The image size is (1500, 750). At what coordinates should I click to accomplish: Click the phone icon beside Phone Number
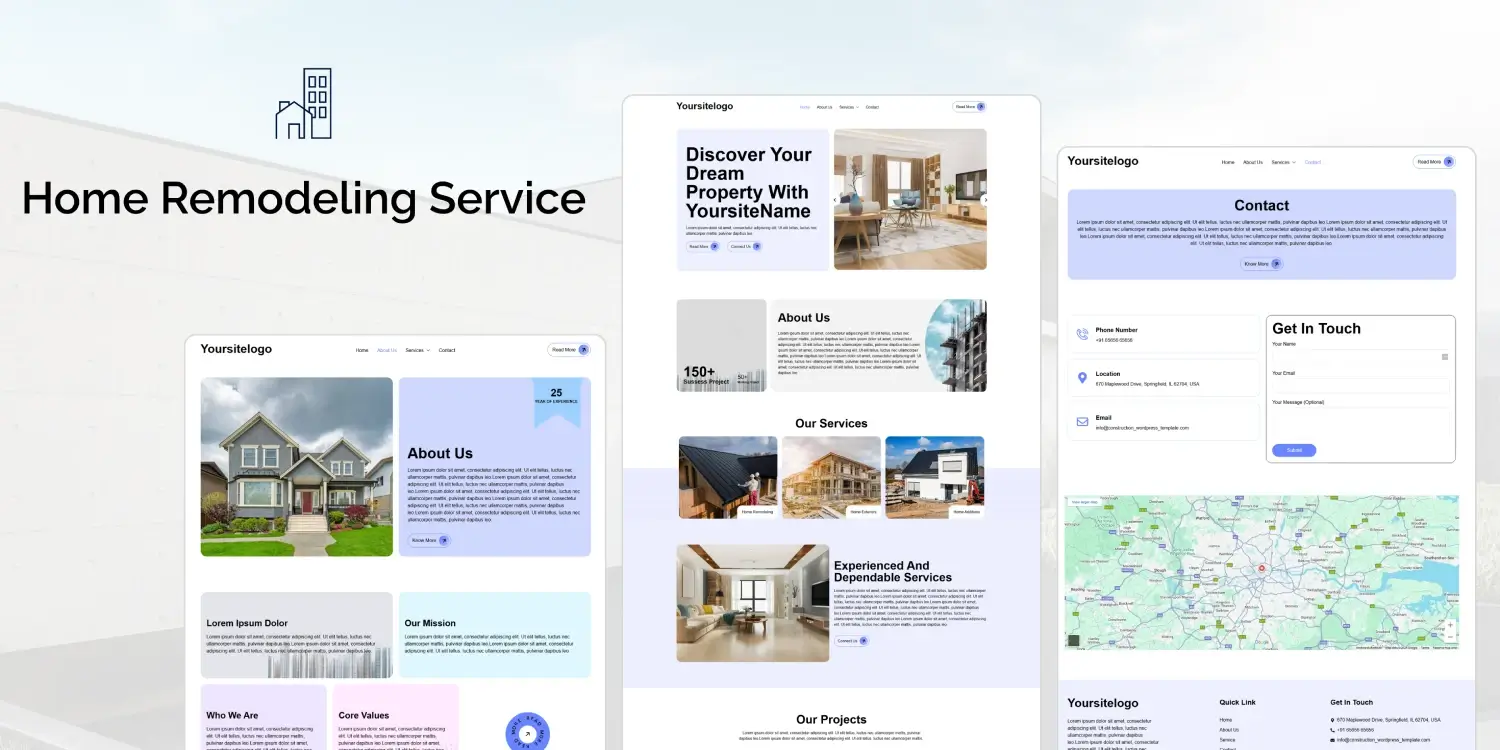1082,334
